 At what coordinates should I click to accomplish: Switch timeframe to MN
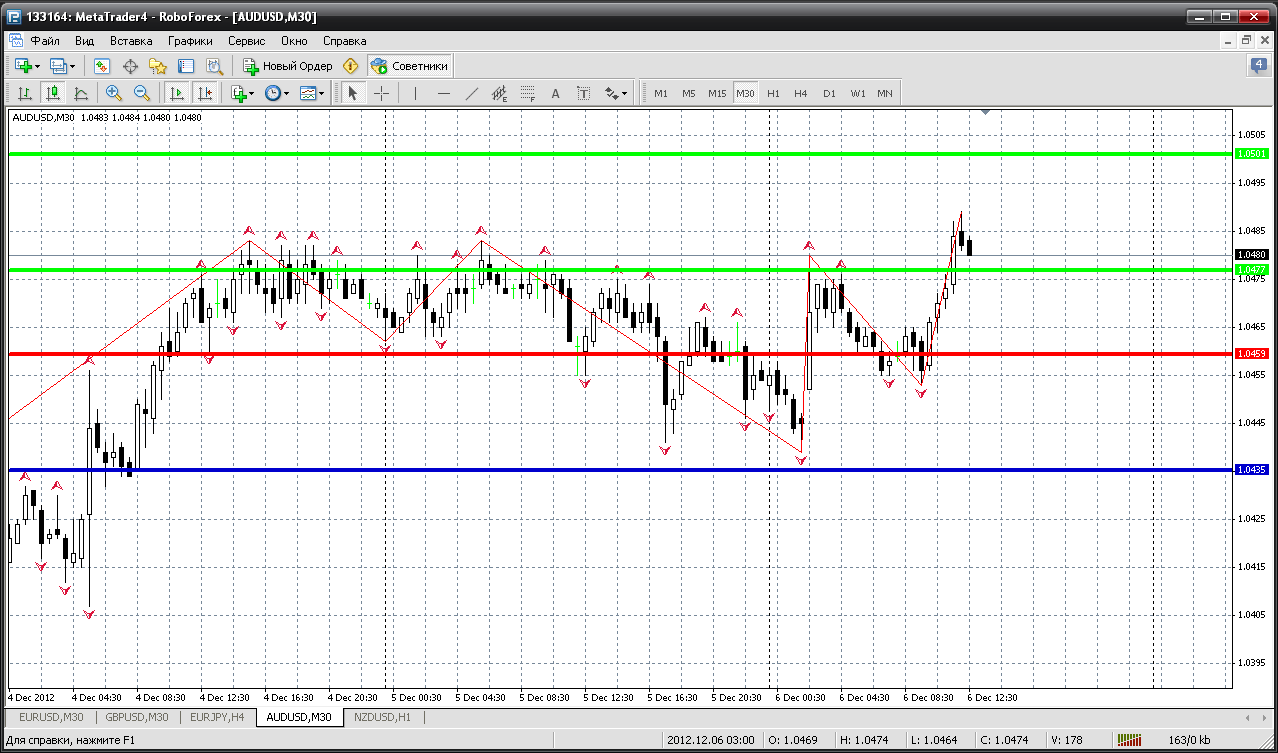tap(885, 93)
